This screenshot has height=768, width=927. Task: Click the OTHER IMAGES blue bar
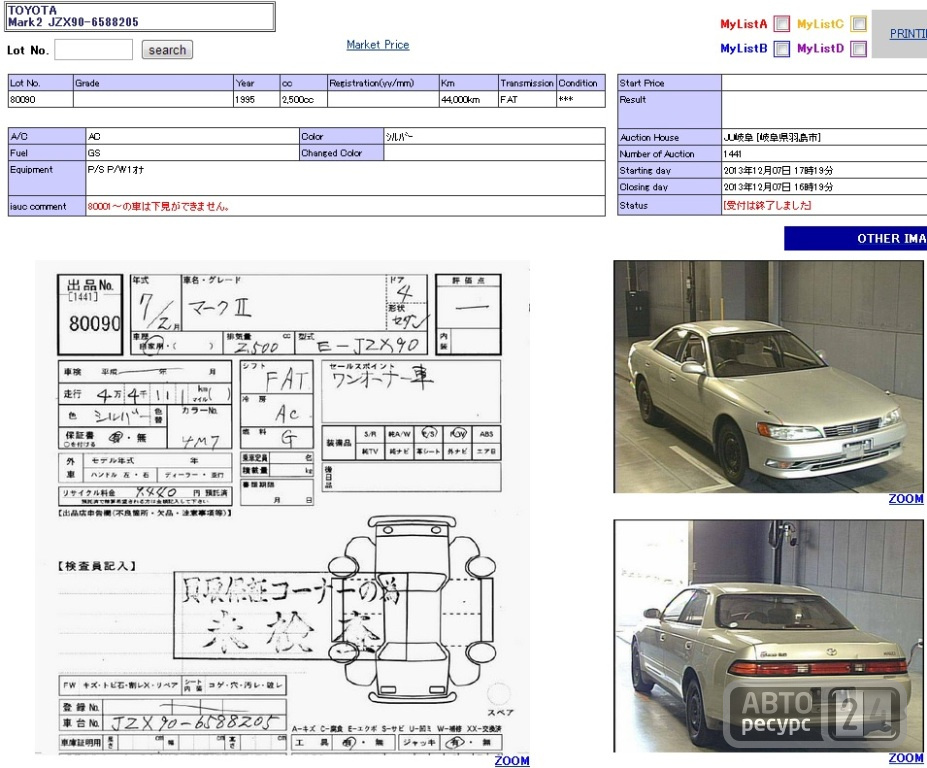tap(855, 238)
